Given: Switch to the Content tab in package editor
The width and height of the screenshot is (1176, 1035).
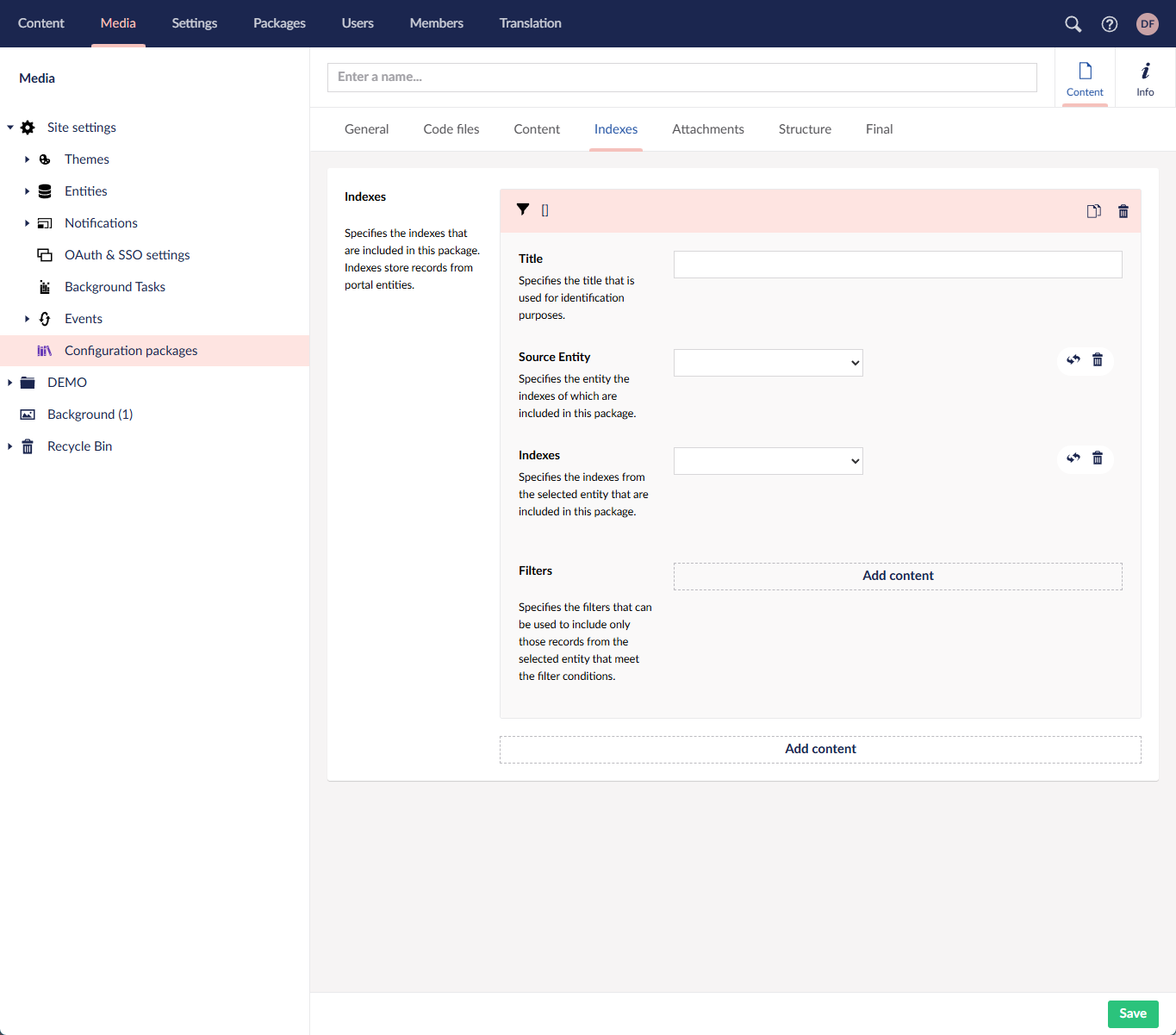Looking at the screenshot, I should tap(537, 129).
